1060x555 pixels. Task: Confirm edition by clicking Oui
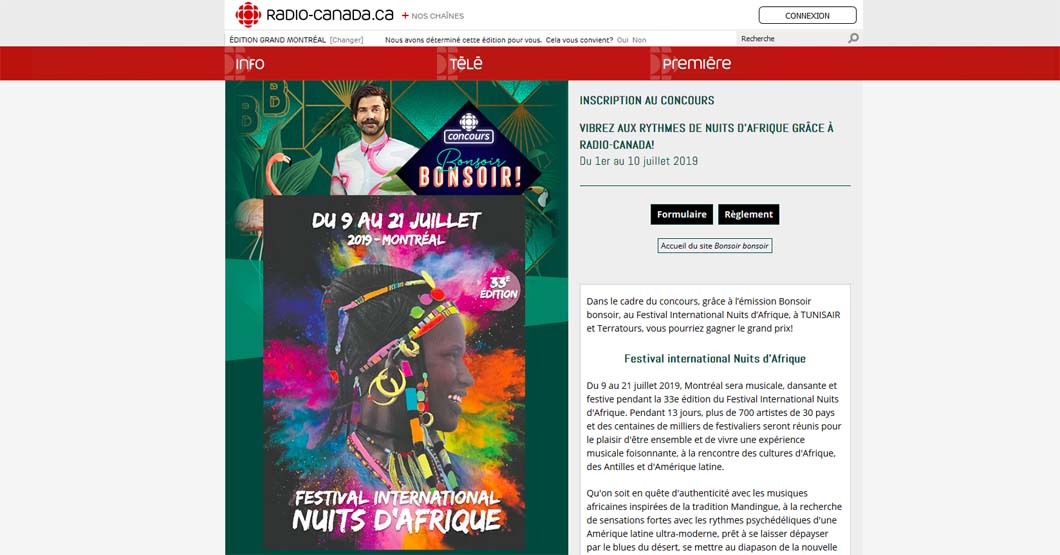point(623,40)
